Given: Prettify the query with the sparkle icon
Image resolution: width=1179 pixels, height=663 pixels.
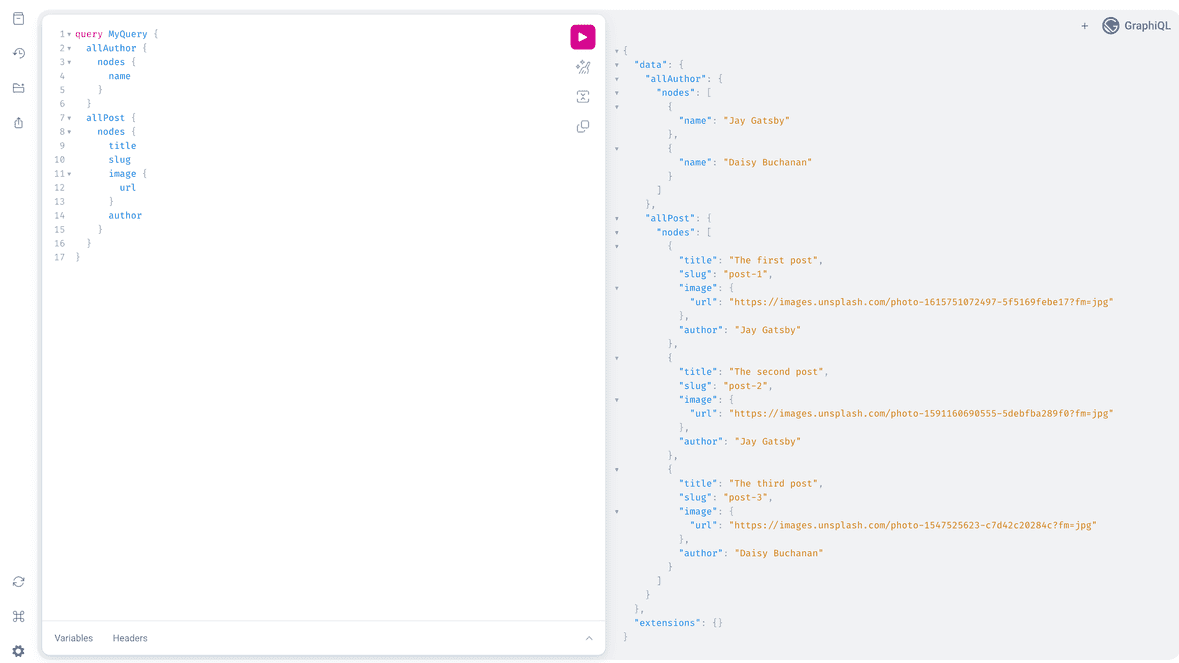Looking at the screenshot, I should pos(583,67).
